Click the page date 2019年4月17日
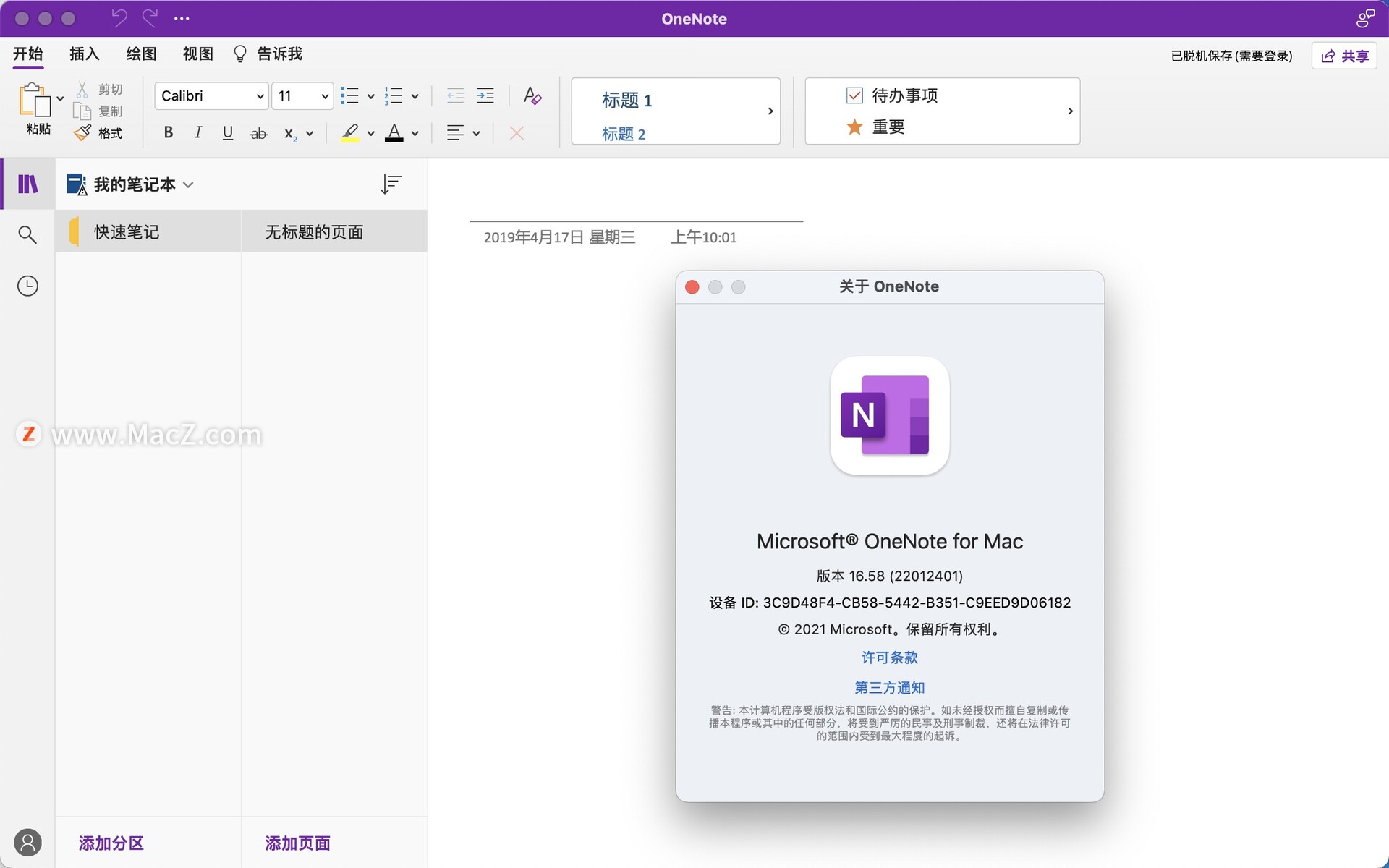The image size is (1389, 868). 559,237
